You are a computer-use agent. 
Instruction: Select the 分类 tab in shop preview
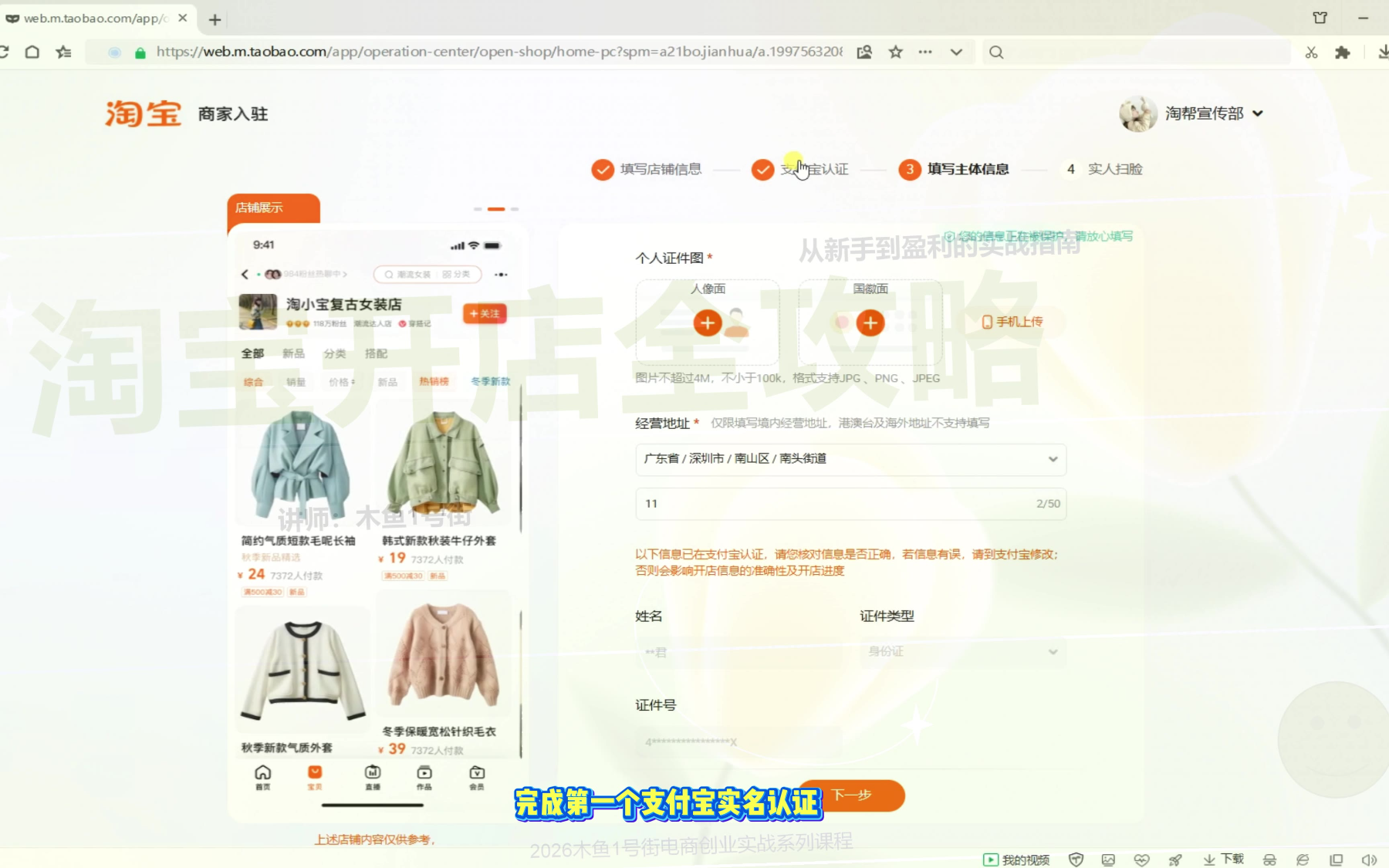pyautogui.click(x=335, y=353)
